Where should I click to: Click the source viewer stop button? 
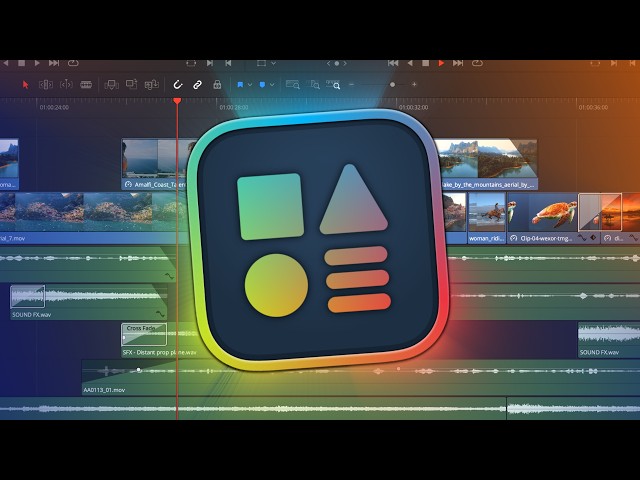[22, 63]
